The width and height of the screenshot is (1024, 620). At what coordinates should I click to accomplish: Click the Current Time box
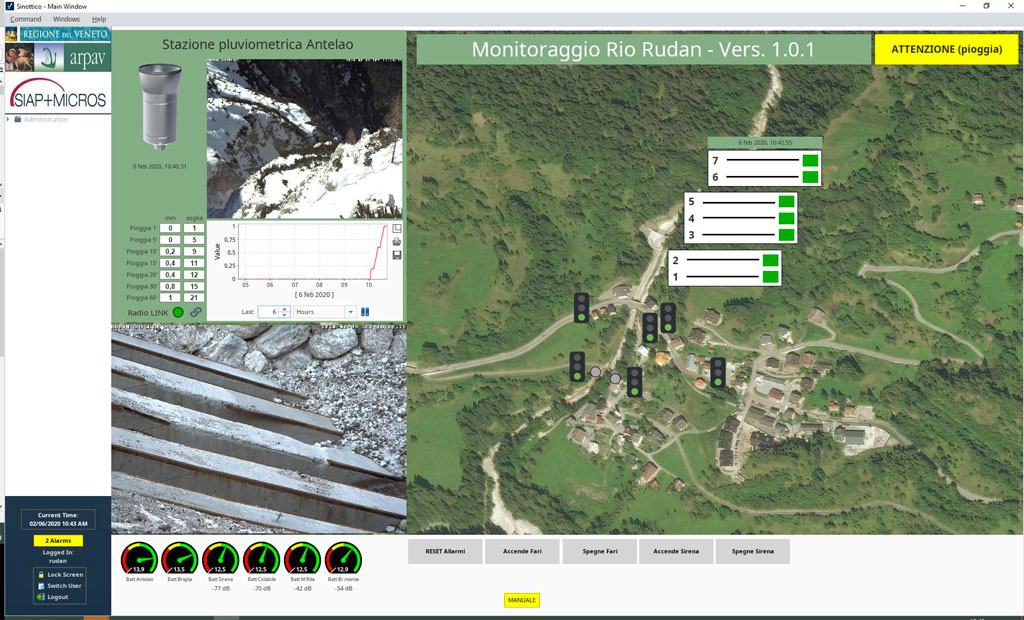pos(58,519)
